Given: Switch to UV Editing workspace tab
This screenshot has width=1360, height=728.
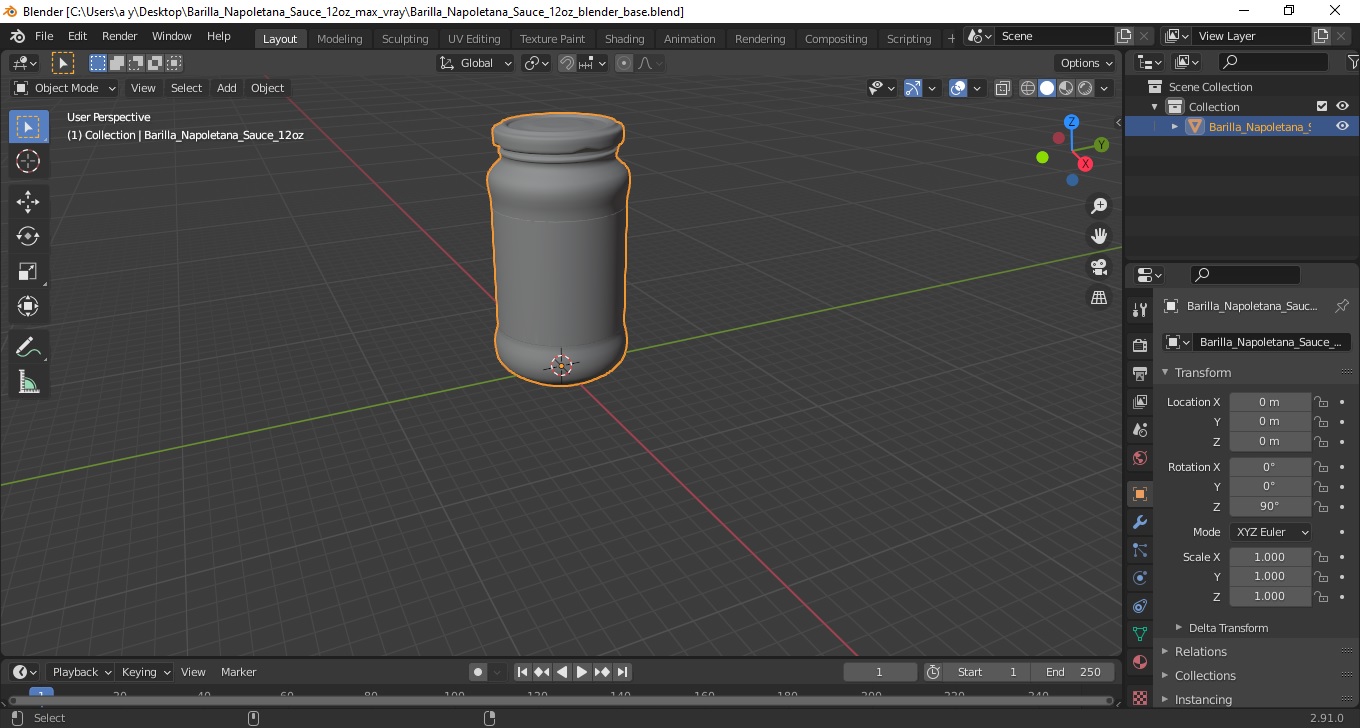Looking at the screenshot, I should 474,39.
